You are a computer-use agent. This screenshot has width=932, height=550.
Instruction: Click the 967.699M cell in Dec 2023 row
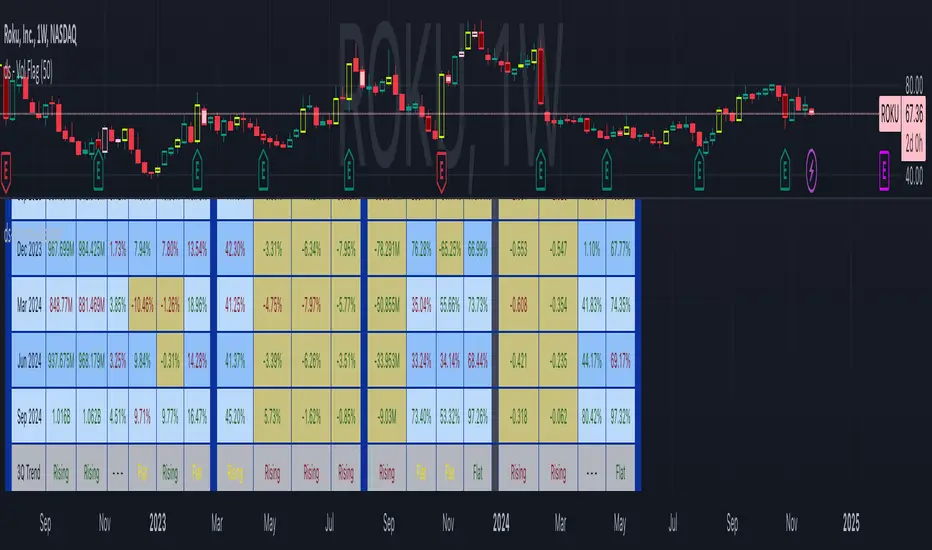click(61, 249)
